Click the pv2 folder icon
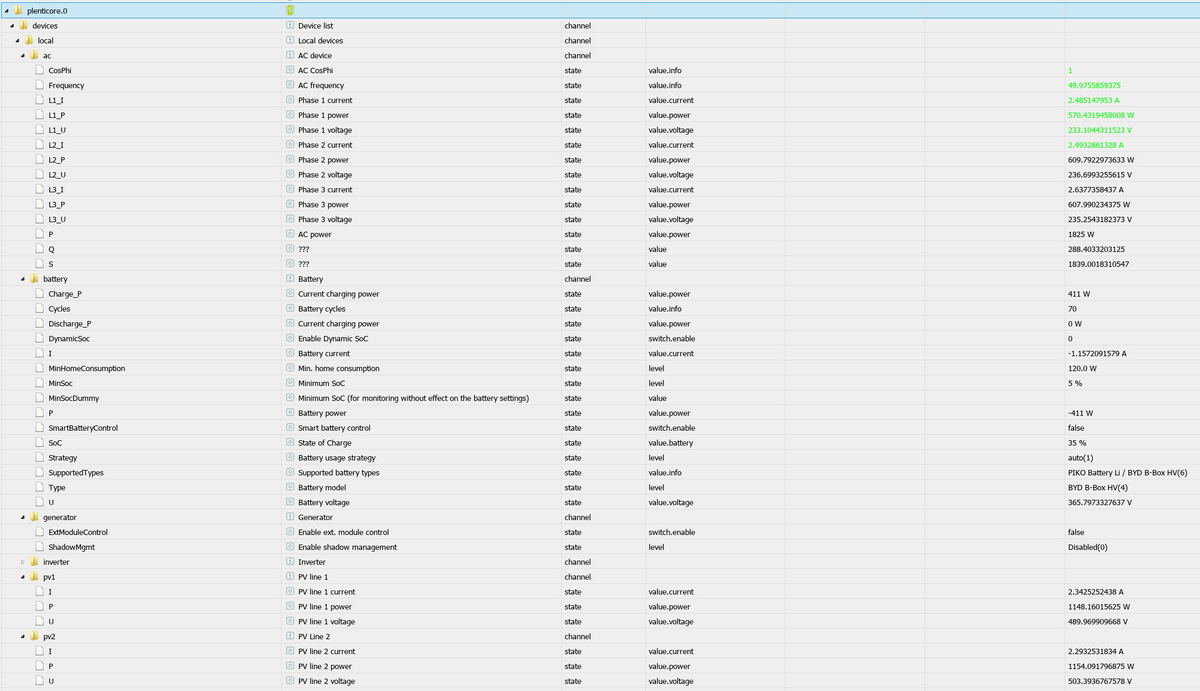Image resolution: width=1200 pixels, height=691 pixels. click(x=34, y=636)
